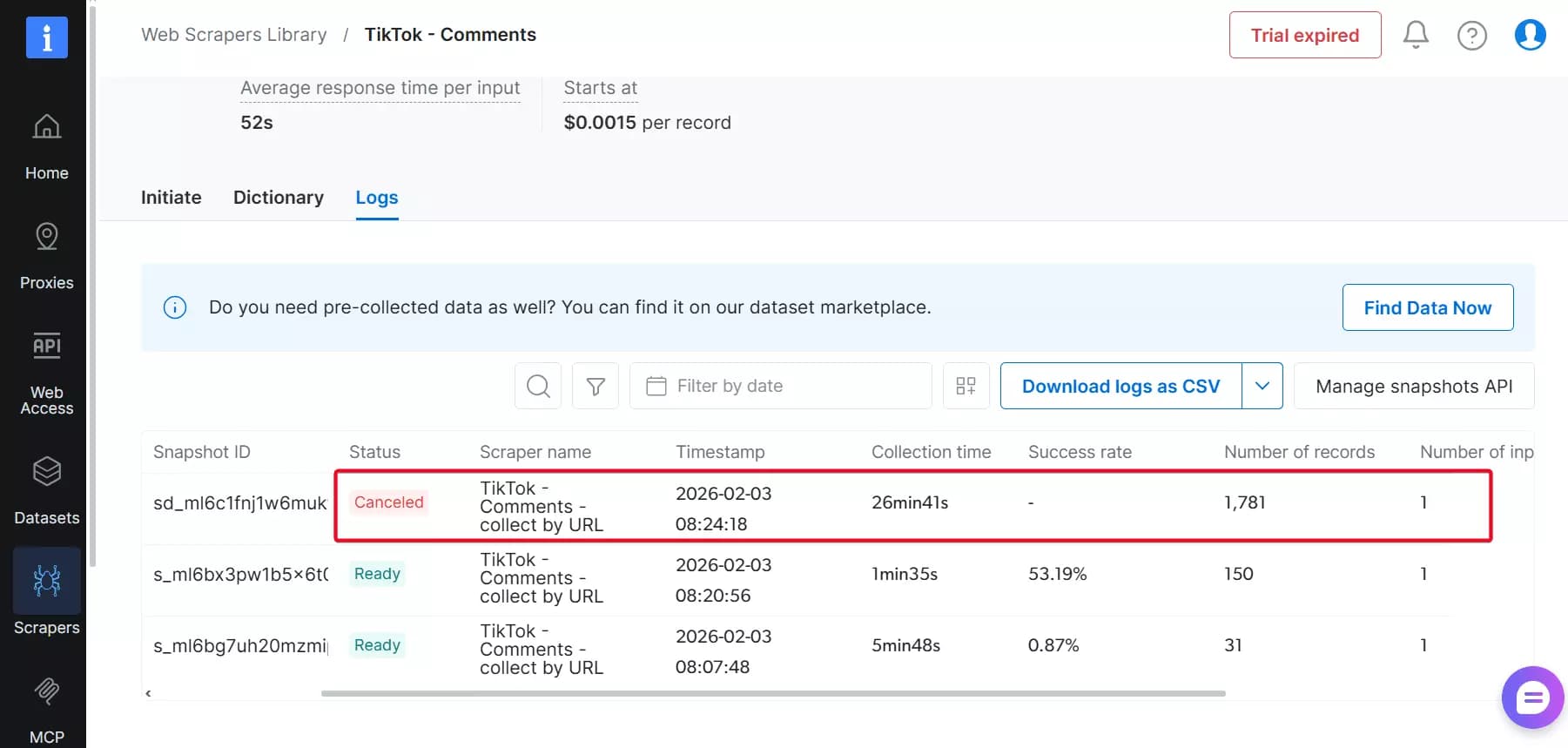The width and height of the screenshot is (1568, 748).
Task: Click the $0.0015 per record price
Action: pos(647,123)
